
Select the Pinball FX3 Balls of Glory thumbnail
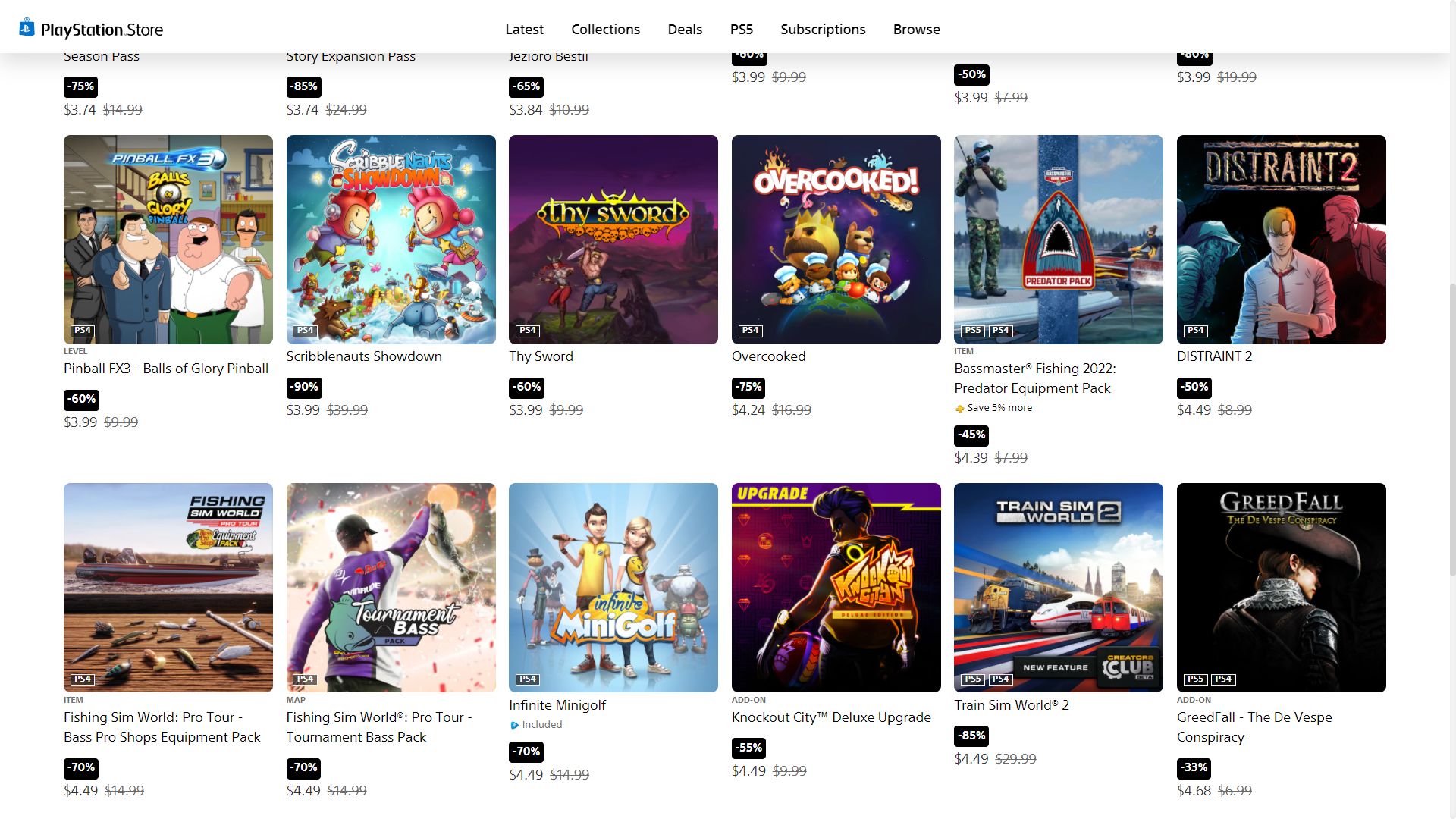168,240
